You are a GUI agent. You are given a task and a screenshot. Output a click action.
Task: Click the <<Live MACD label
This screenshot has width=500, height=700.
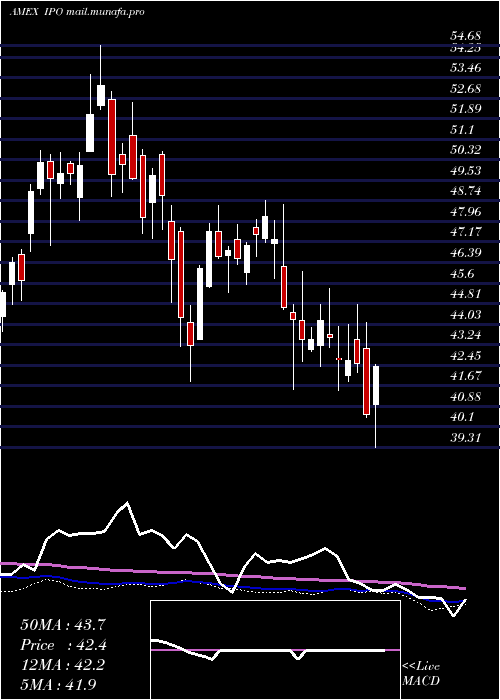[x=421, y=674]
